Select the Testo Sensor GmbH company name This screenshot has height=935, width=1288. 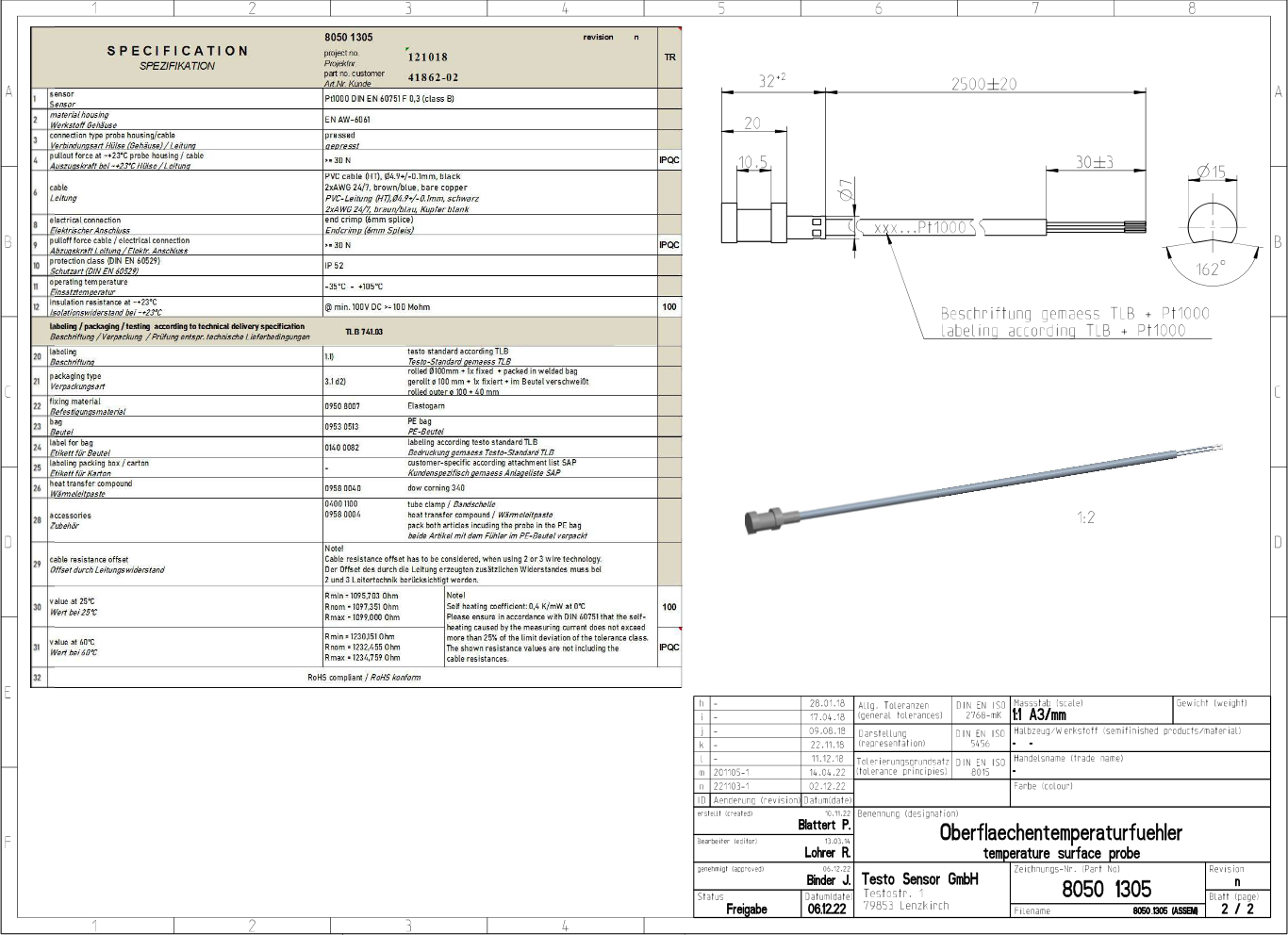tap(919, 878)
